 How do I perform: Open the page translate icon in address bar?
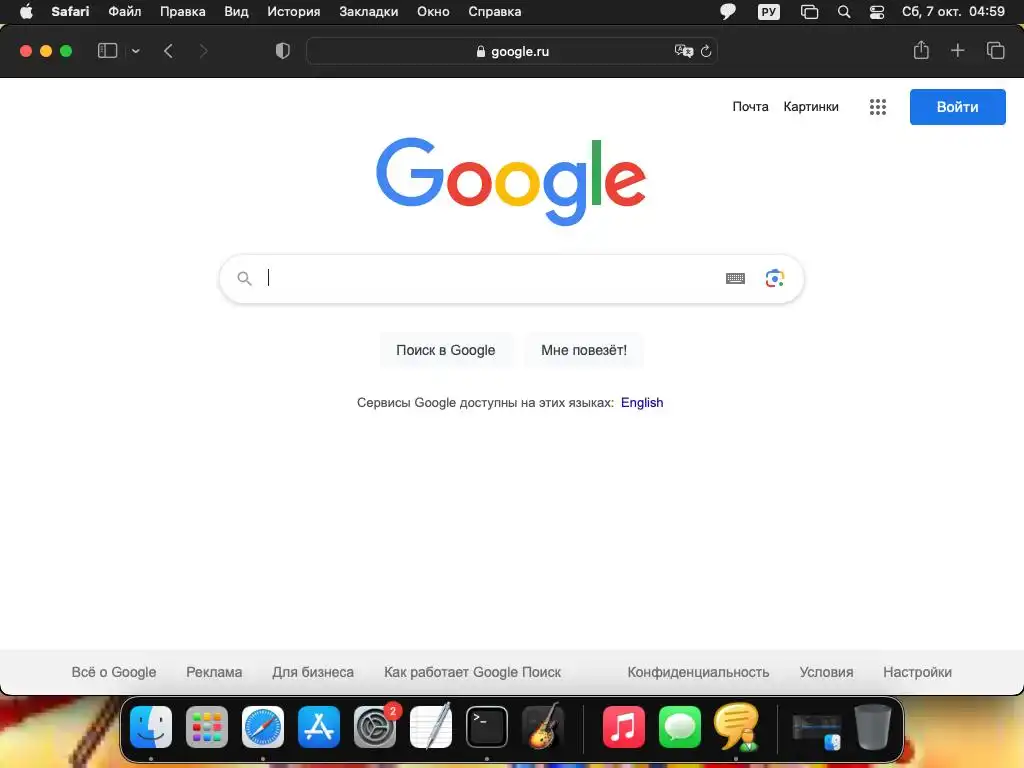point(684,51)
